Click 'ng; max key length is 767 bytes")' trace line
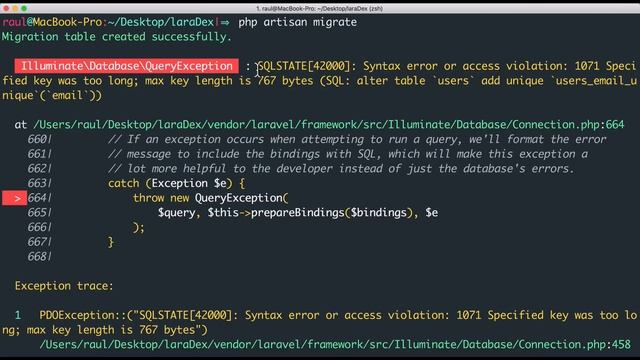Viewport: 640px width, 360px height. [104, 330]
